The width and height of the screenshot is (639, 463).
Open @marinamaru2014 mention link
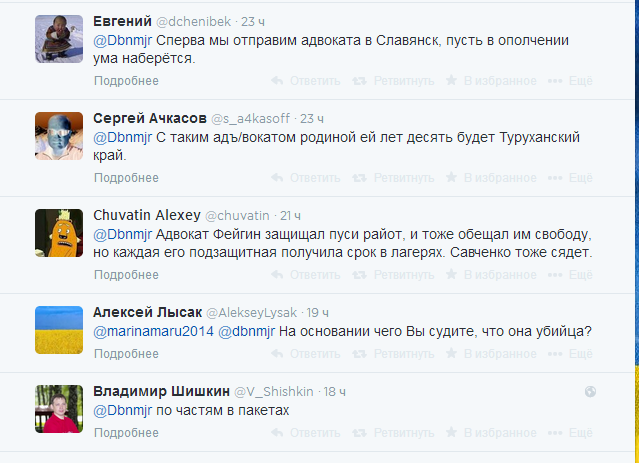[153, 331]
